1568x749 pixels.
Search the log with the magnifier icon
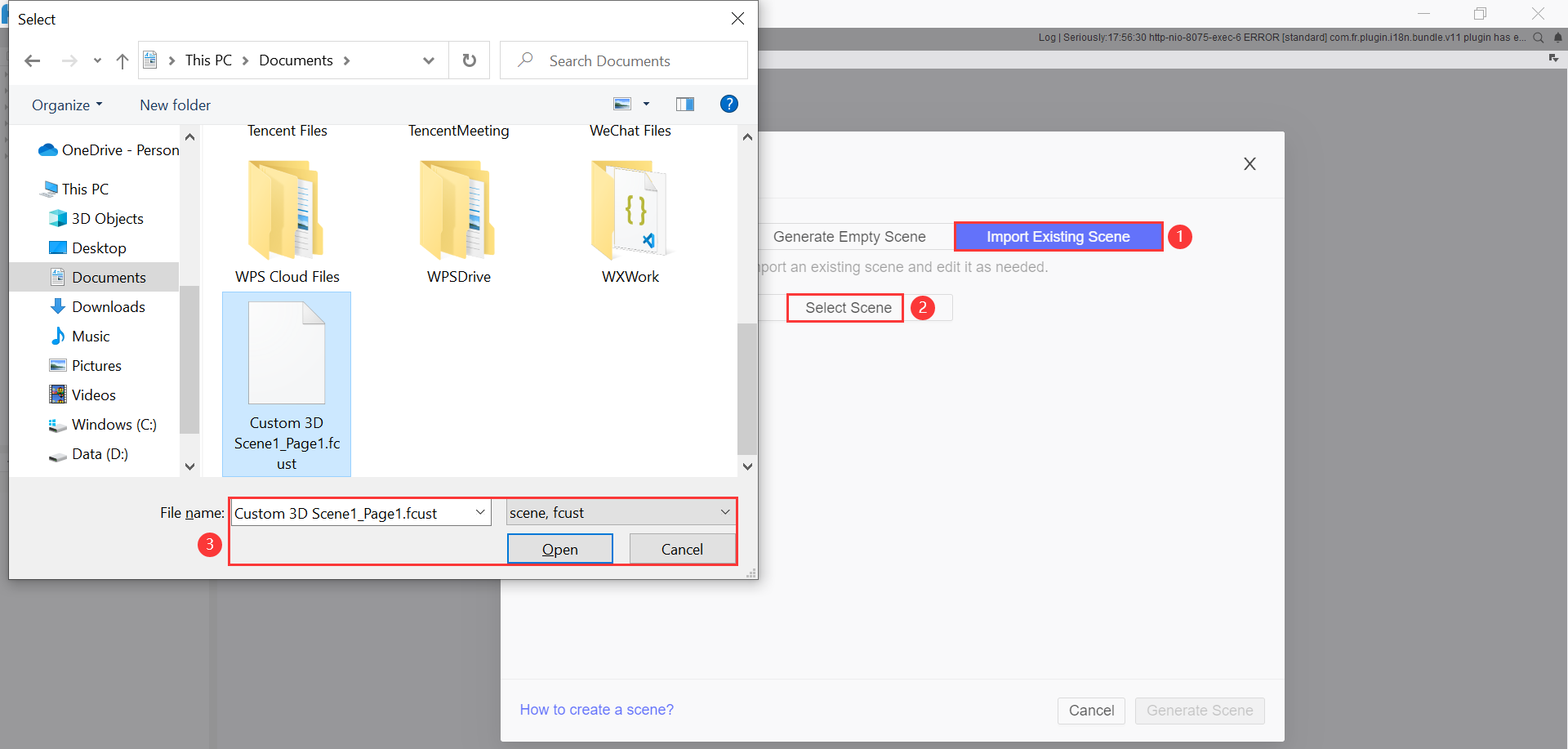click(1539, 38)
